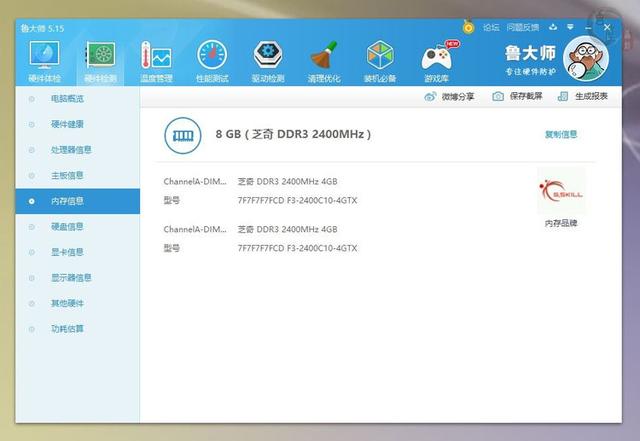Click first ChannelA-DIM... slot label
Image resolution: width=640 pixels, height=441 pixels.
click(x=195, y=182)
